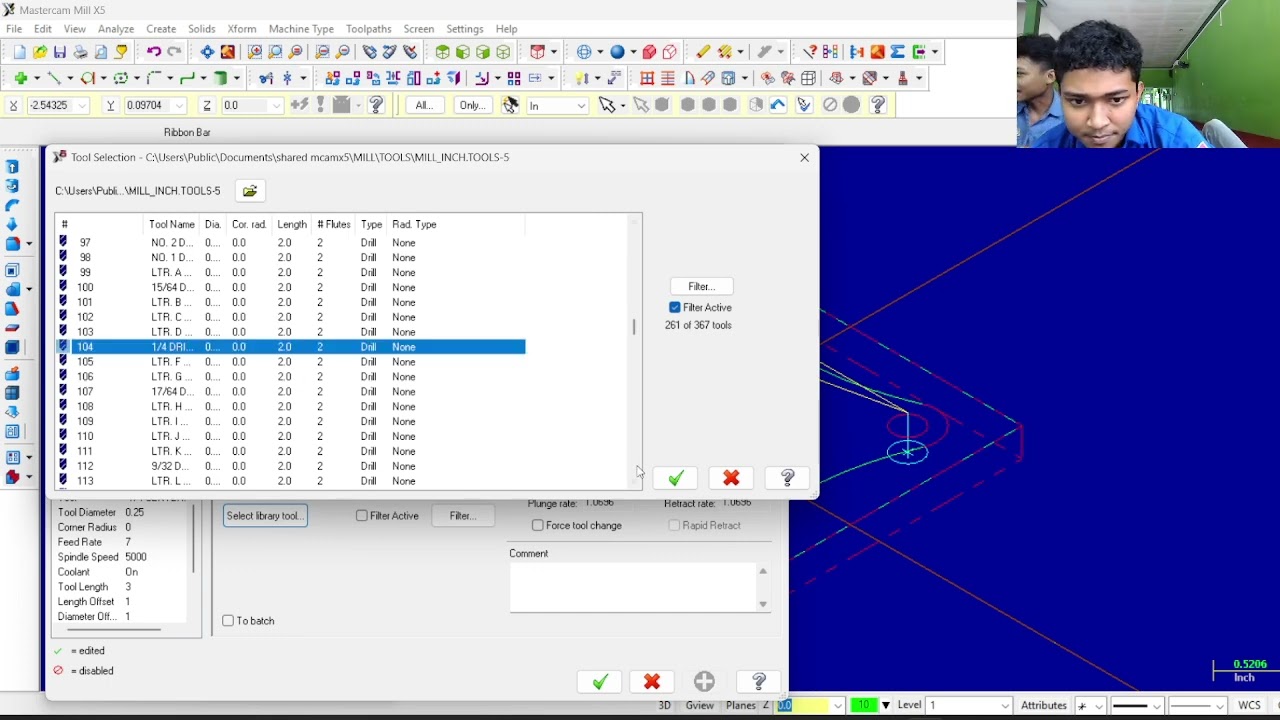1280x720 pixels.
Task: Click the Save file icon in toolbar
Action: [x=60, y=52]
